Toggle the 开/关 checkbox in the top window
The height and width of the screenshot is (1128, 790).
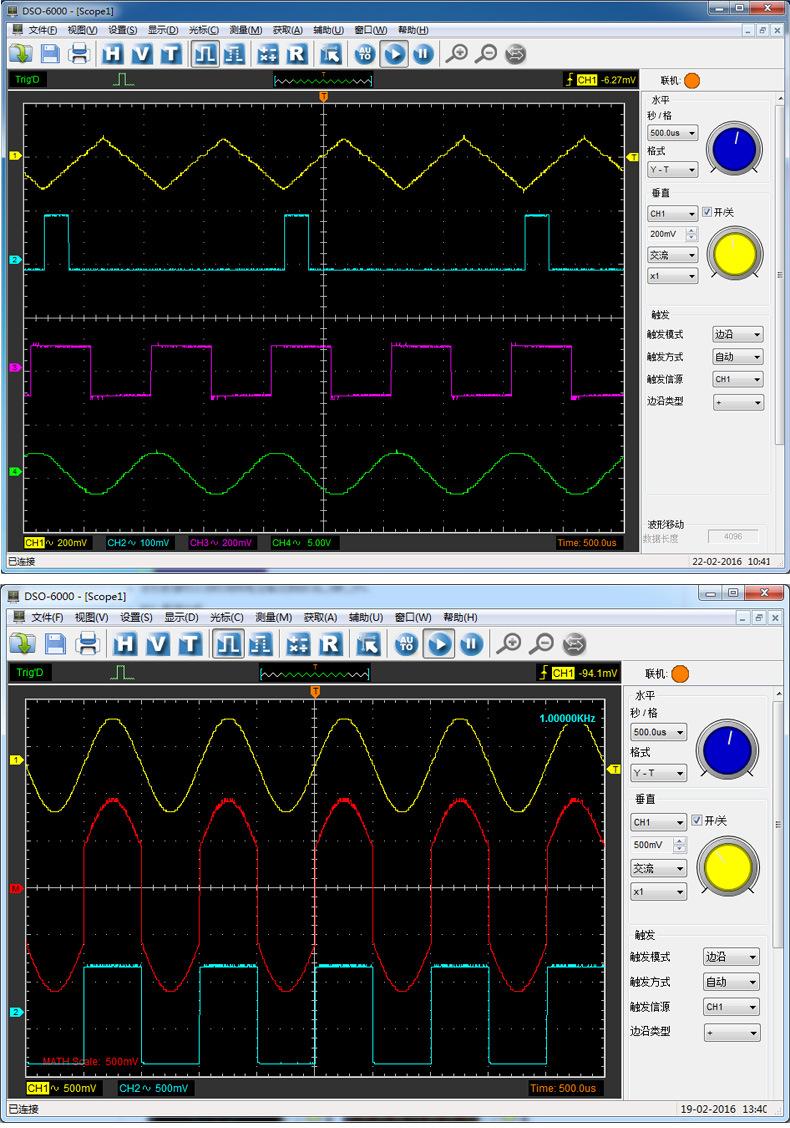click(707, 212)
